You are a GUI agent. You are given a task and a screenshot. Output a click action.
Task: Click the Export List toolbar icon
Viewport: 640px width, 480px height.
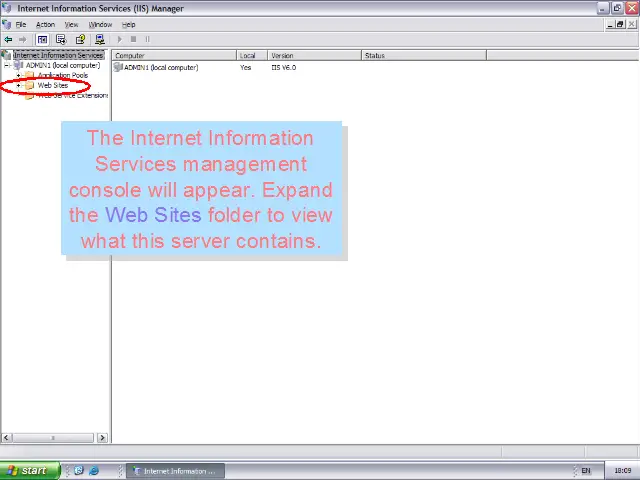coord(61,40)
